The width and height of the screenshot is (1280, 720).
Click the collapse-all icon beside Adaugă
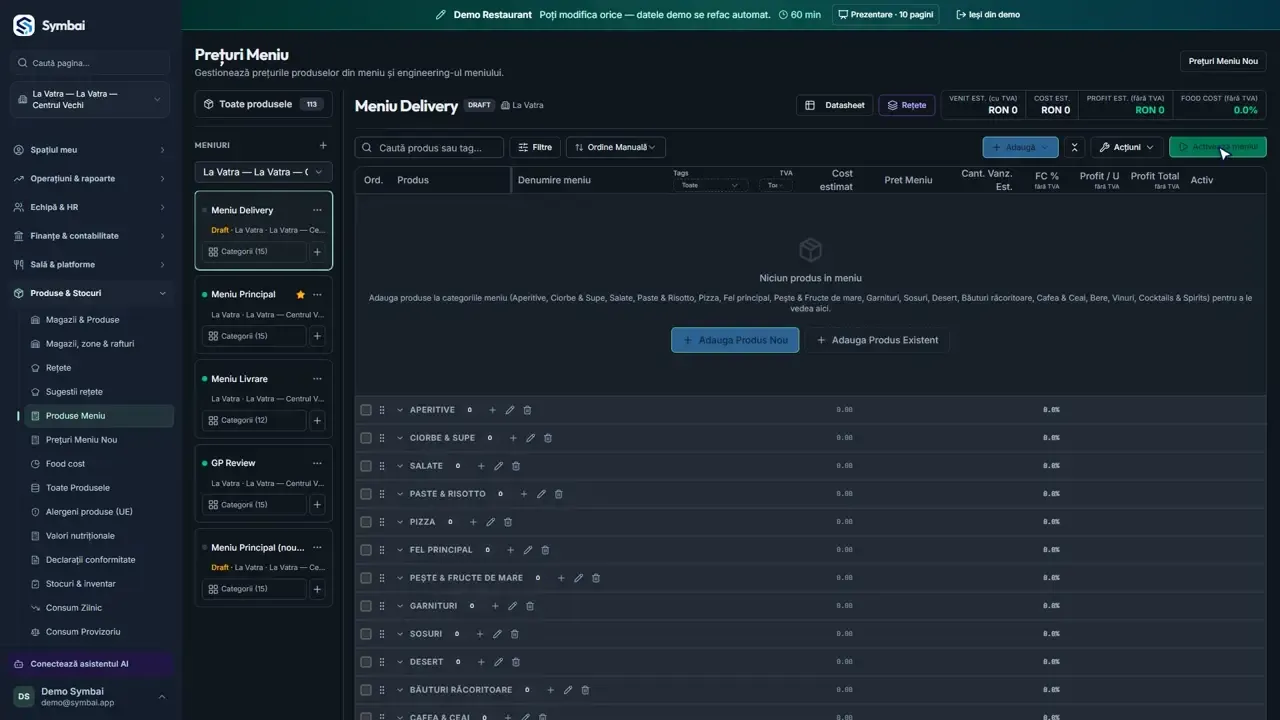click(x=1075, y=147)
